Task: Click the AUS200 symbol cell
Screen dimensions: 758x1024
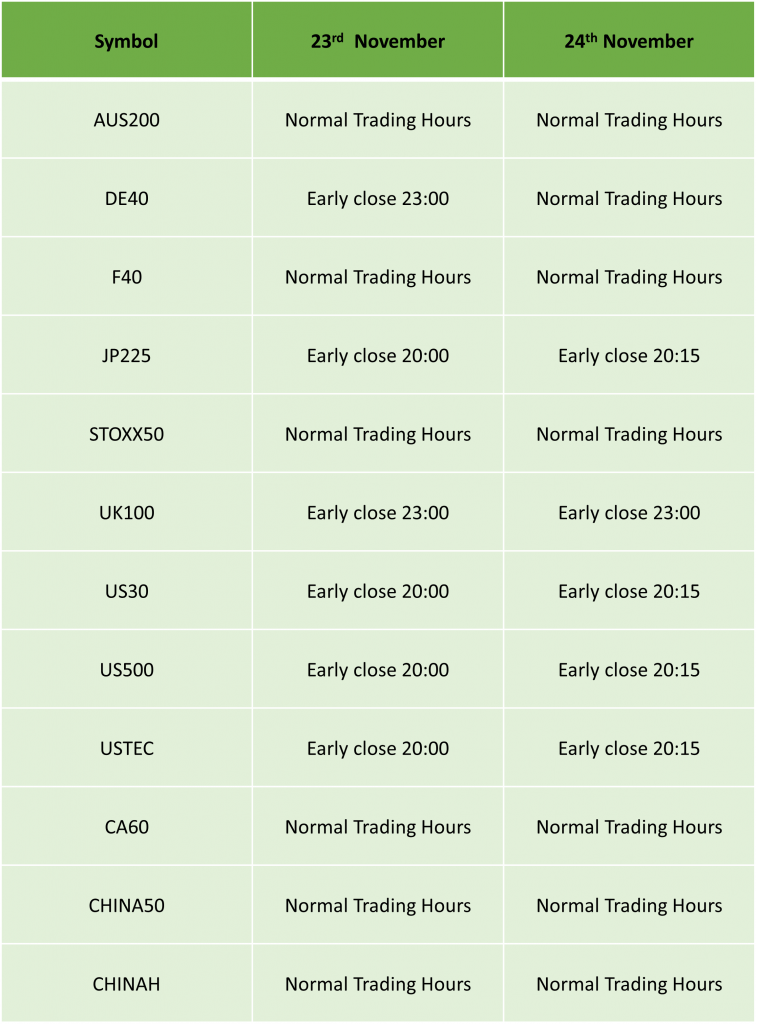Action: [x=126, y=120]
